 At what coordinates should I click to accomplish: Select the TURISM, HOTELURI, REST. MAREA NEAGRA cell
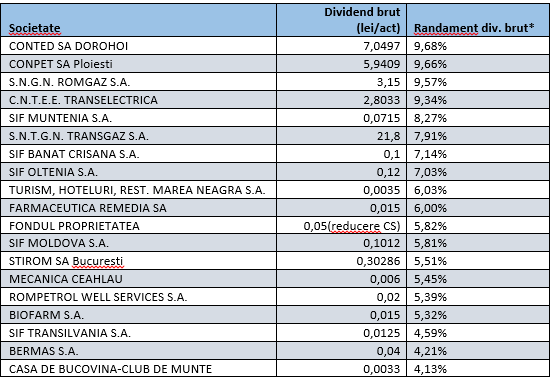[x=138, y=189]
